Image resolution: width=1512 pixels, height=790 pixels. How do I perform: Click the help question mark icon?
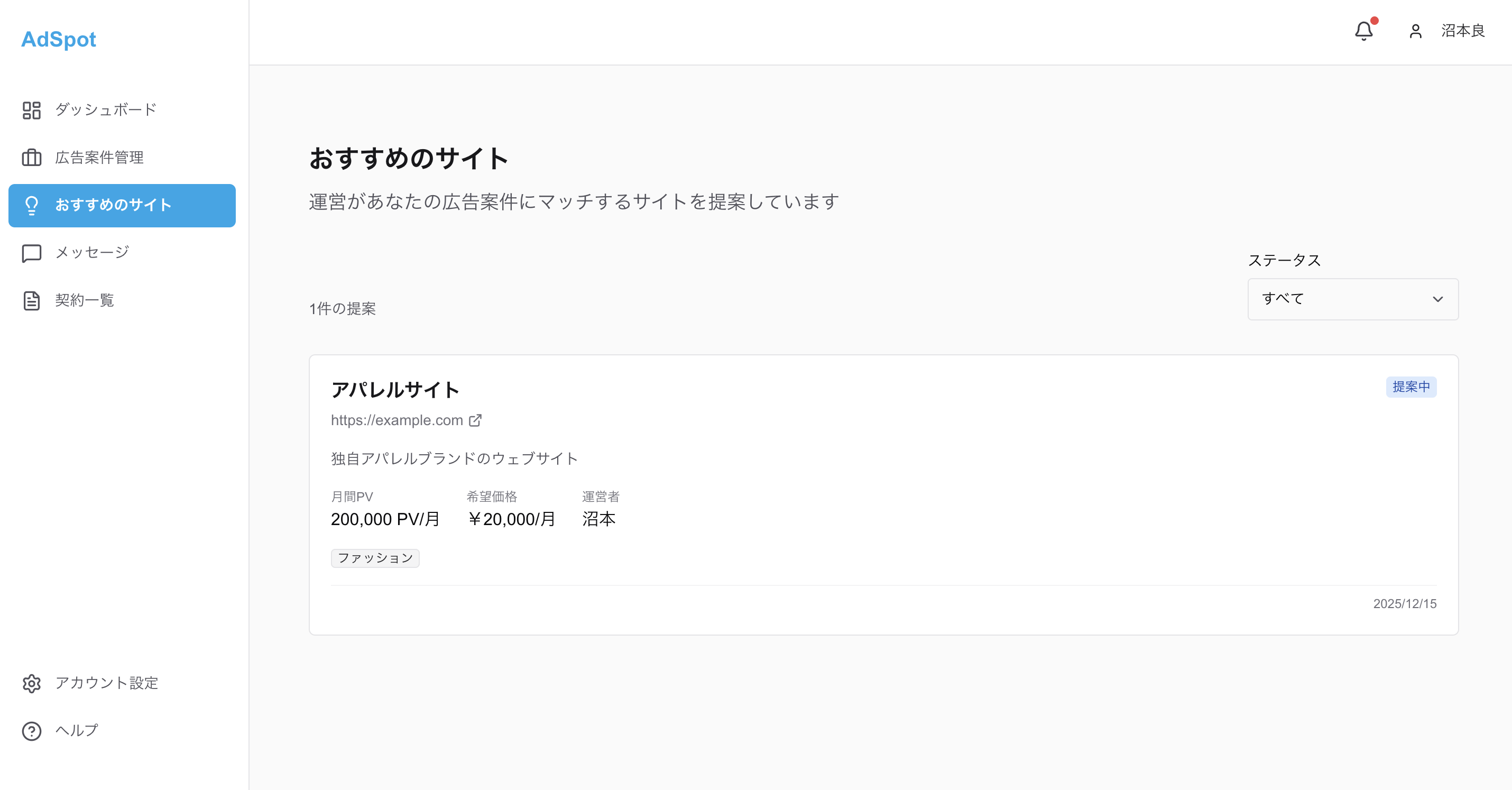(x=31, y=731)
